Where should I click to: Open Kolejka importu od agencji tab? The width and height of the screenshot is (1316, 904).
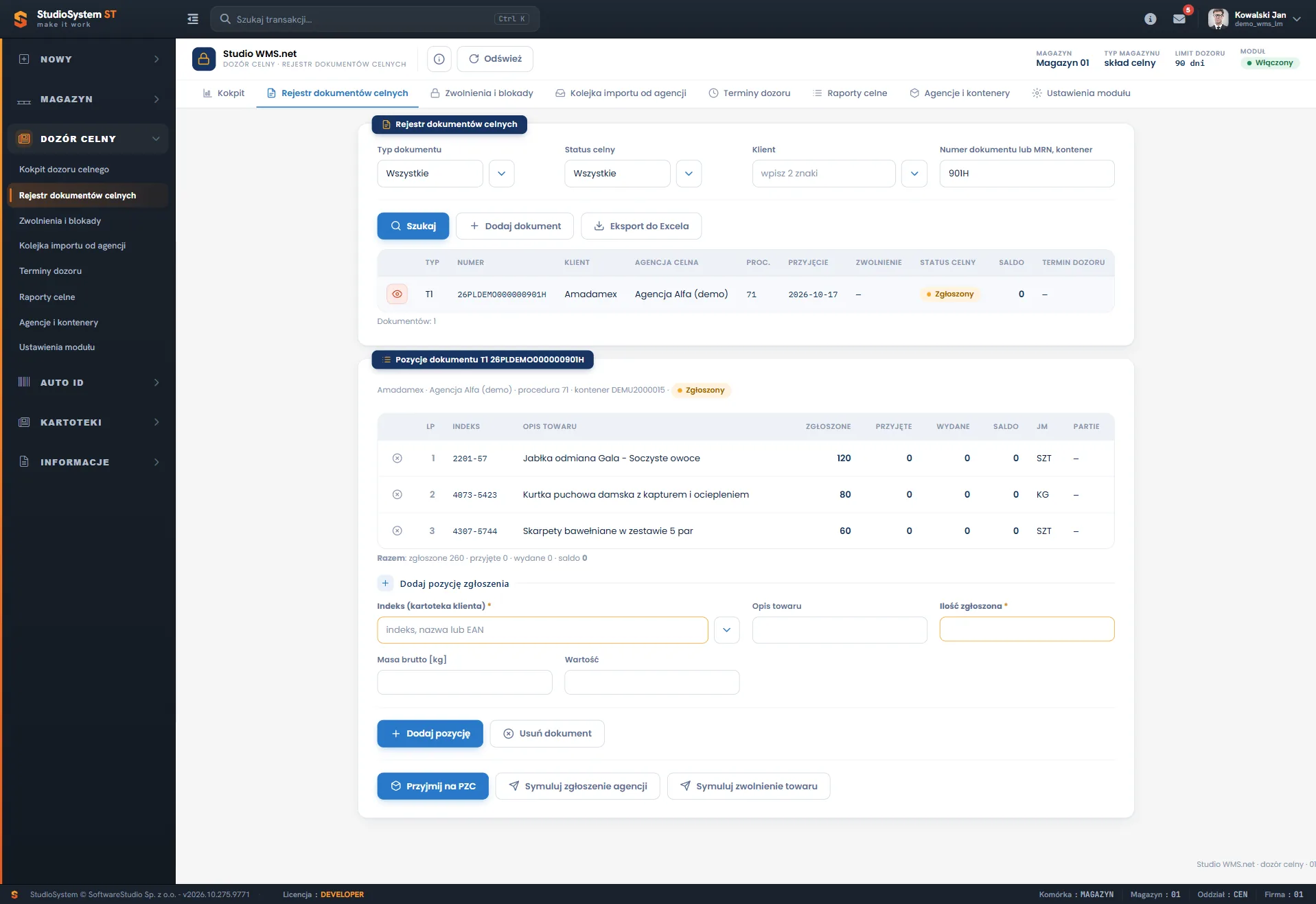pos(621,93)
